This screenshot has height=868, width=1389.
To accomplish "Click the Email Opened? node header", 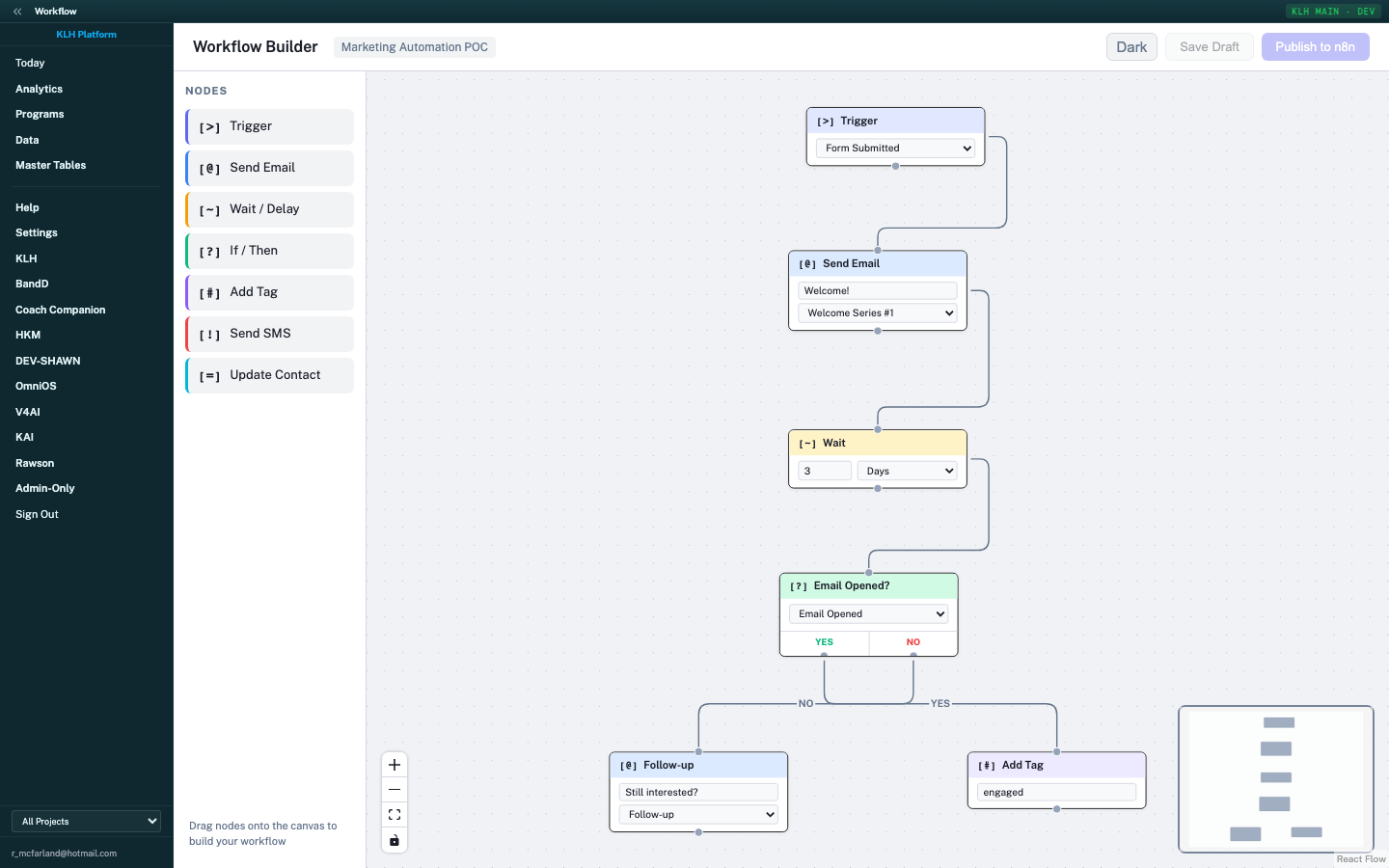I will tap(869, 585).
